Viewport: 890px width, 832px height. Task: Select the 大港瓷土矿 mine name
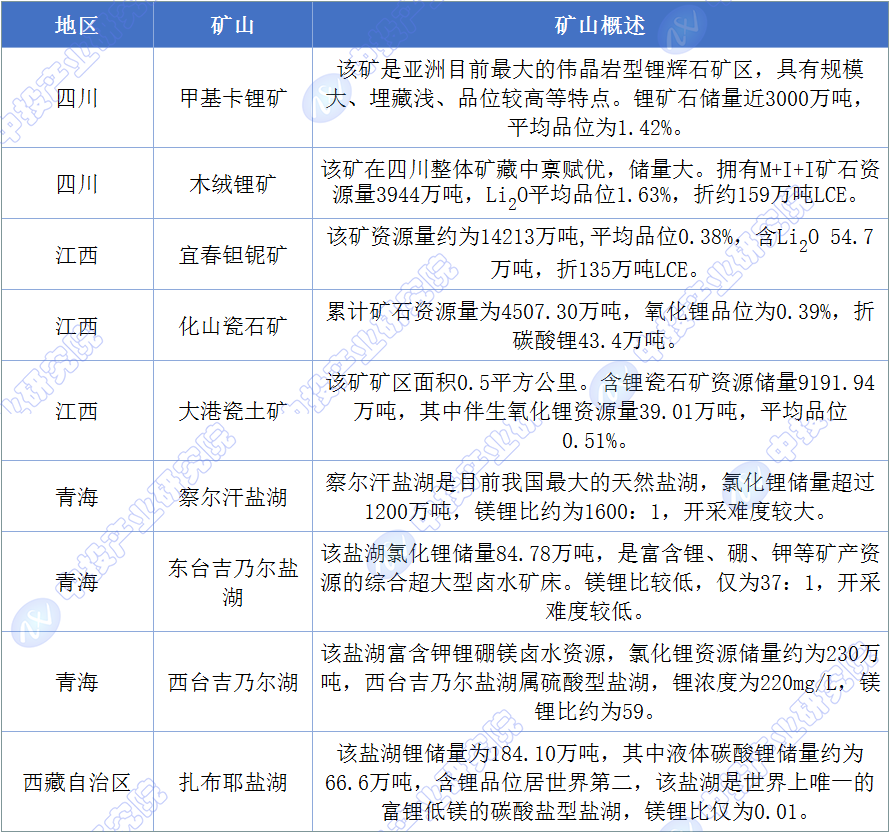coord(232,411)
